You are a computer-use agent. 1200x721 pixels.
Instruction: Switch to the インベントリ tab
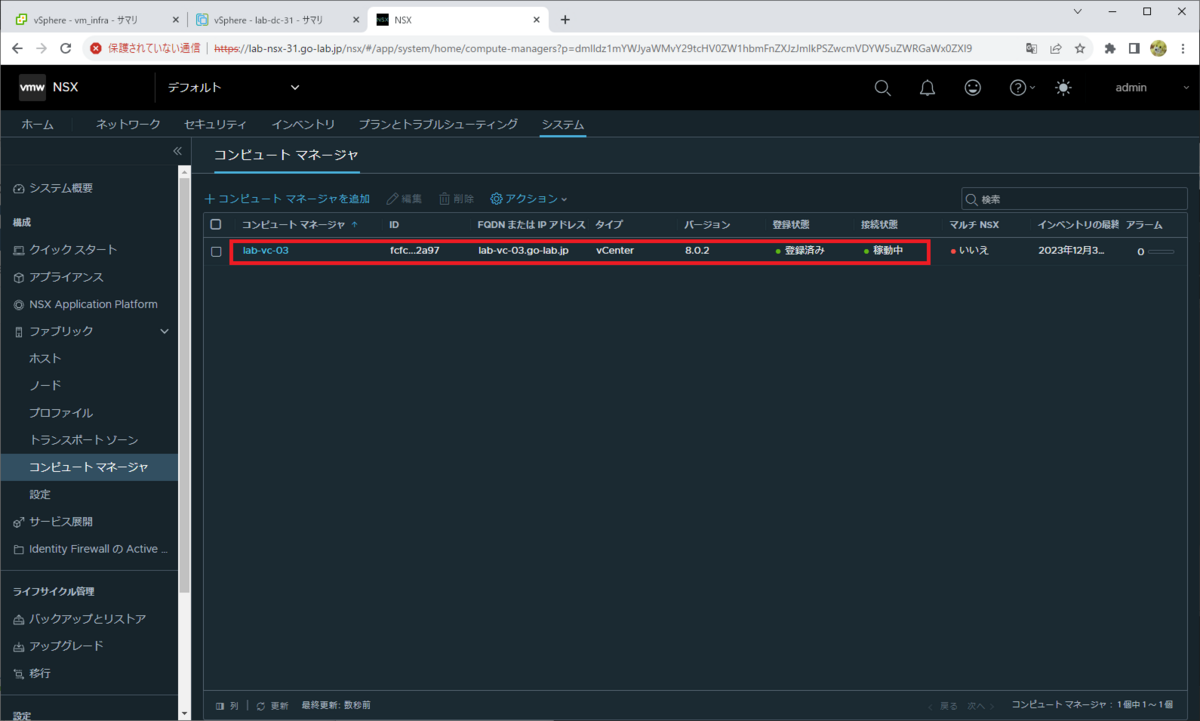(x=303, y=124)
